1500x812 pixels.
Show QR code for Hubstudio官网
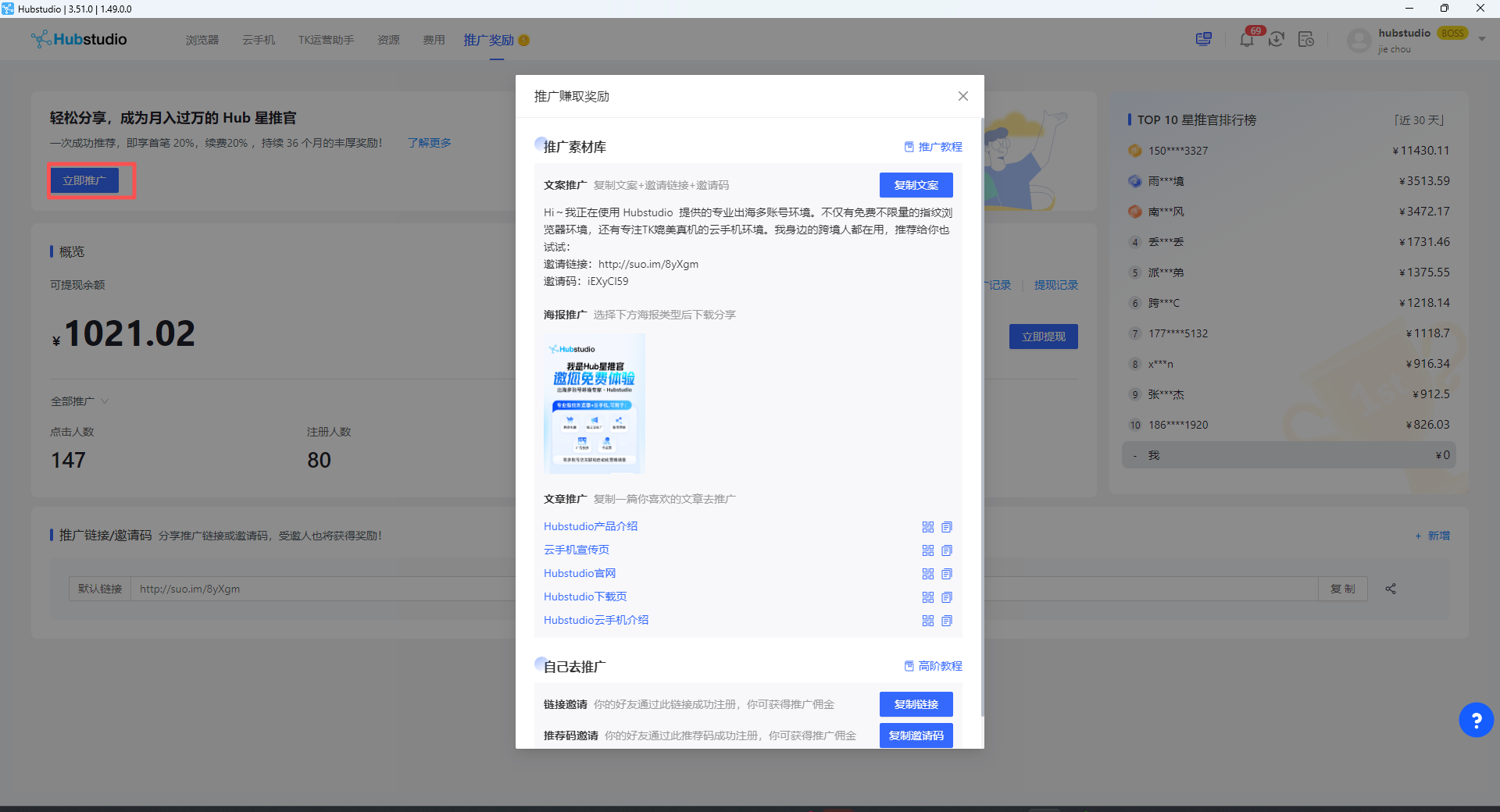(928, 574)
